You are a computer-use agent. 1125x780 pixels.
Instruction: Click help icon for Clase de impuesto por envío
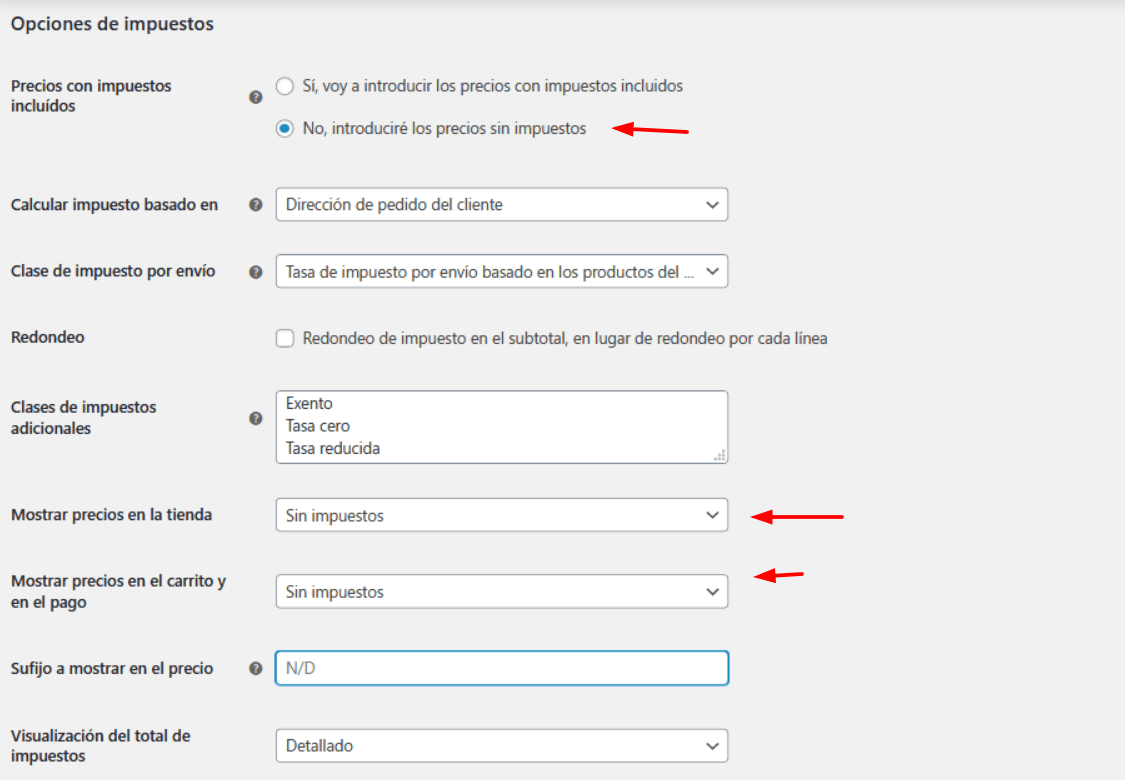(255, 272)
